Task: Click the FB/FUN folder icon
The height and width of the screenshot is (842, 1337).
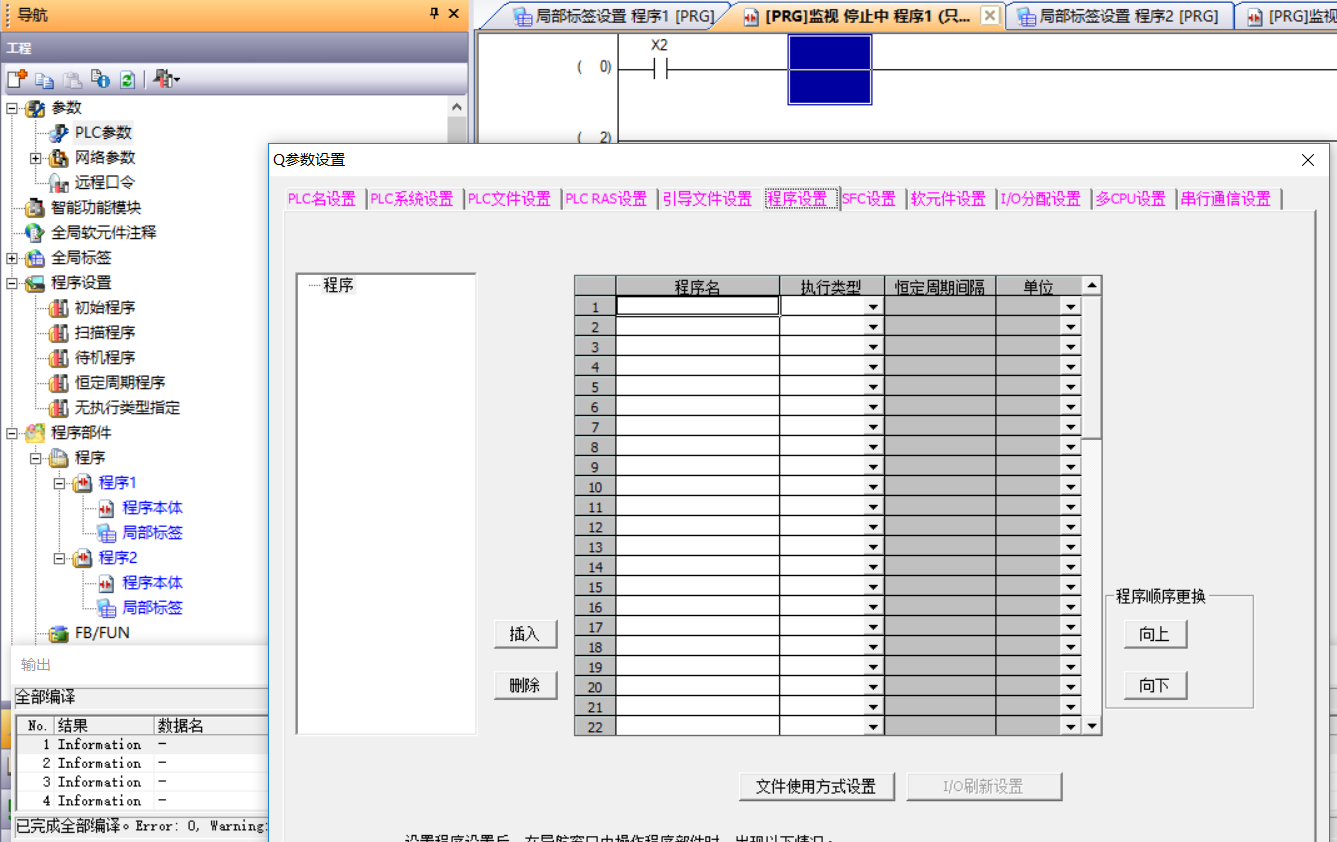Action: [59, 633]
